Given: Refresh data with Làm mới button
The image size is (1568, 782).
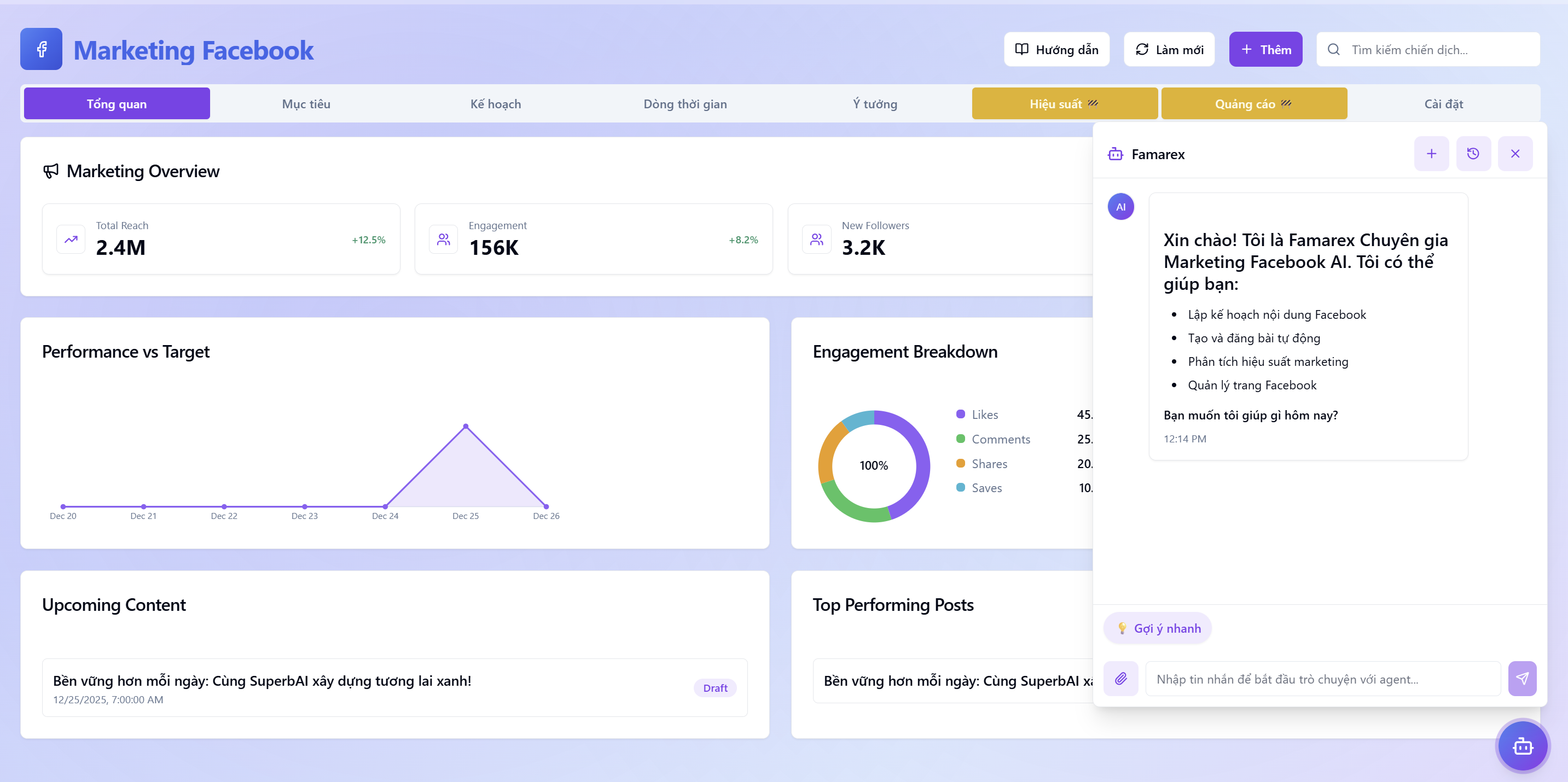Looking at the screenshot, I should [x=1169, y=49].
